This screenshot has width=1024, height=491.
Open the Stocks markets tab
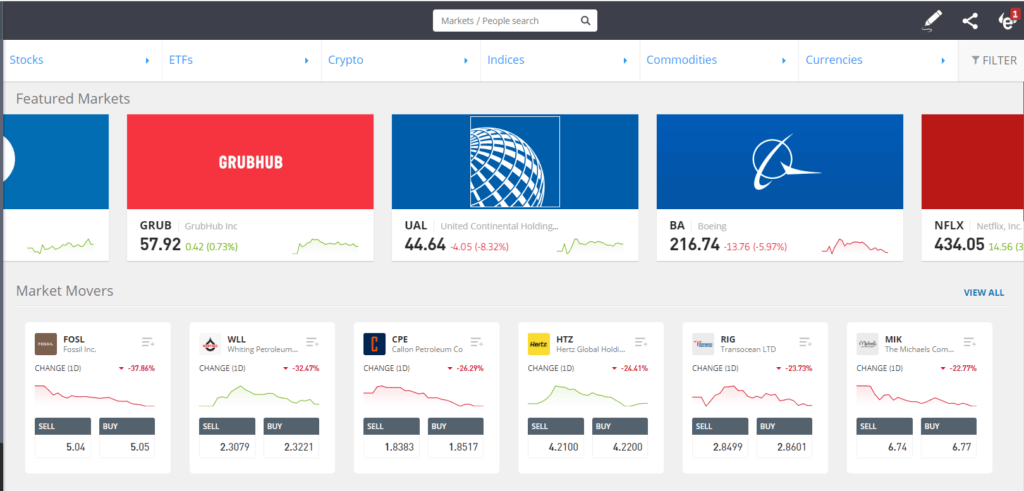coord(26,60)
